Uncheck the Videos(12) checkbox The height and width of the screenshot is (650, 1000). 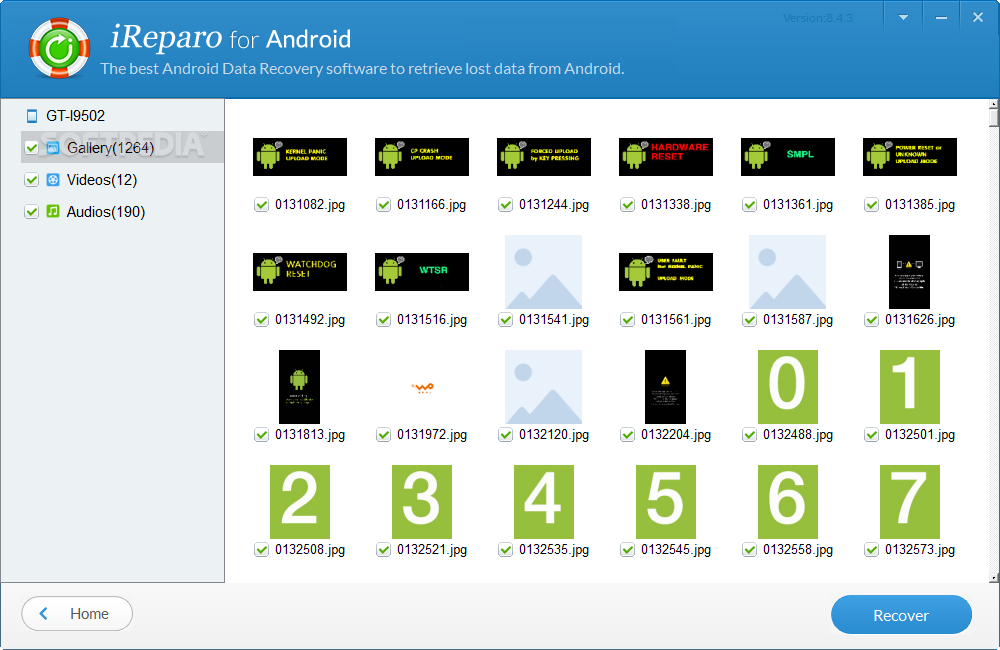coord(31,180)
